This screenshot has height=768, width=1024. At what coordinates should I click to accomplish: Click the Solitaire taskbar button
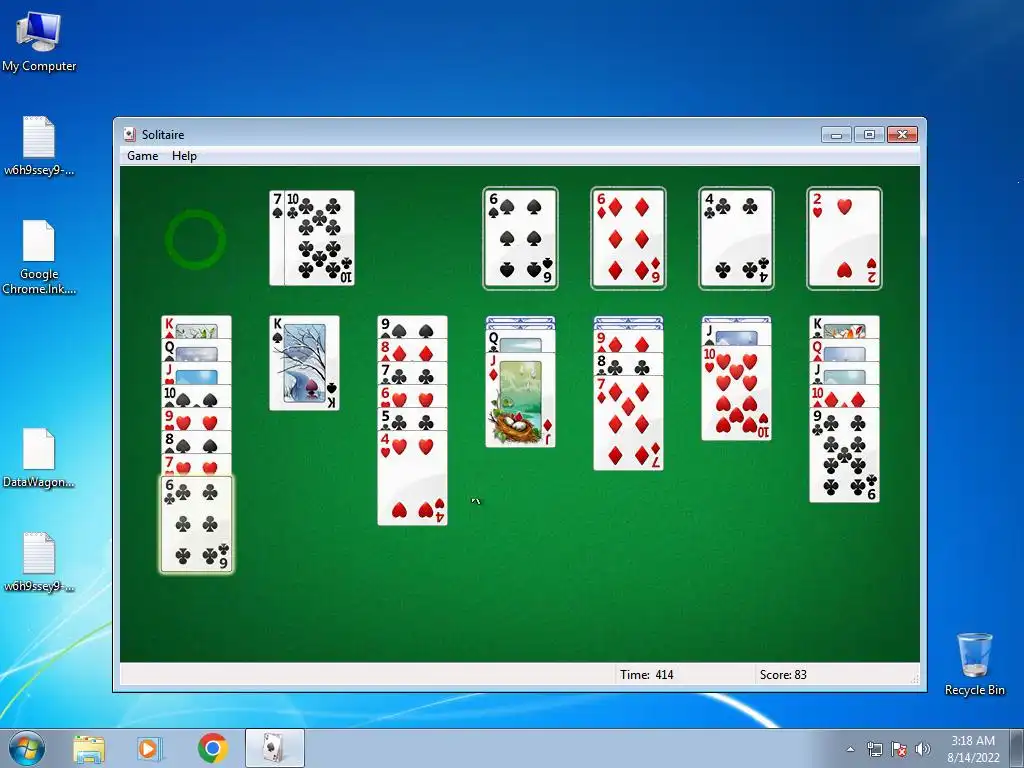(x=275, y=748)
